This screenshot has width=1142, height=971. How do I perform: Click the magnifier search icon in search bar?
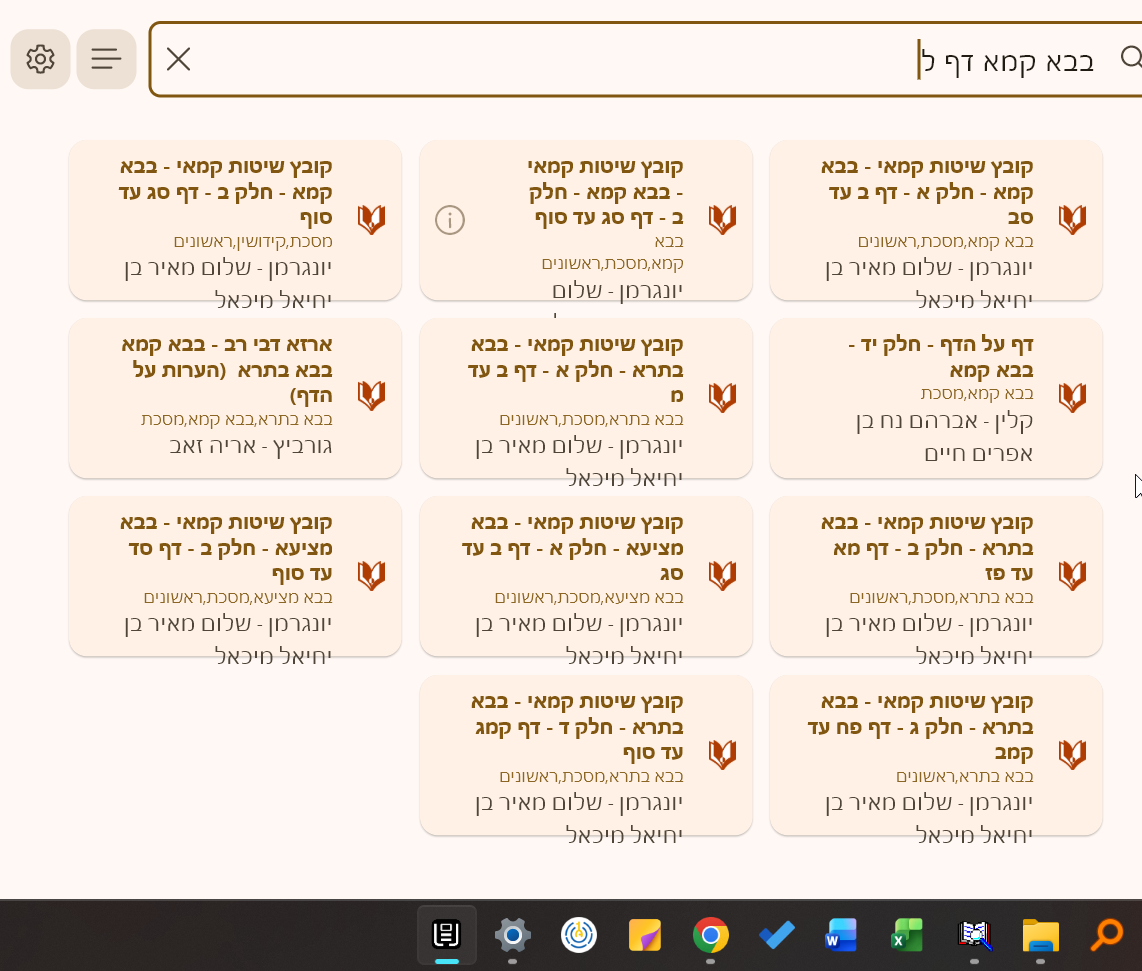(x=1130, y=58)
